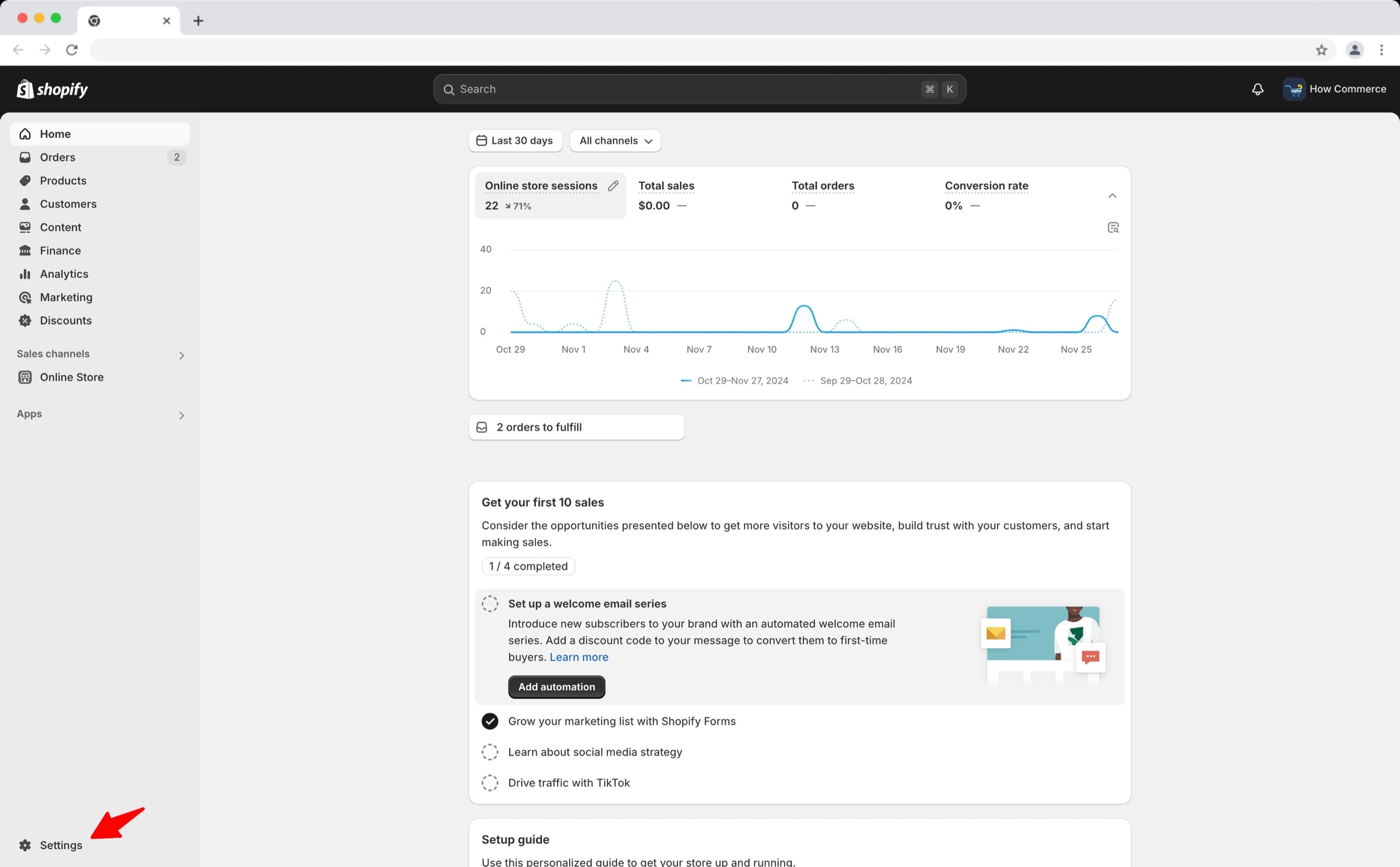Open the Discounts badge icon
Image resolution: width=1400 pixels, height=867 pixels.
click(x=25, y=321)
